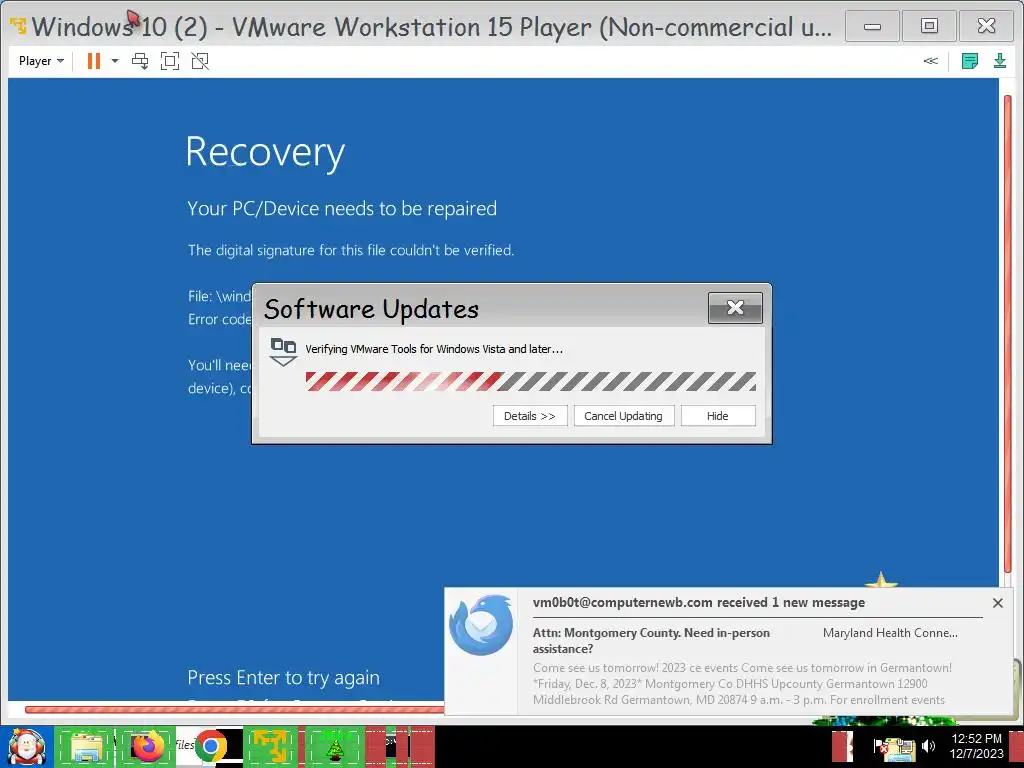Click the VMware icon in the title bar
Screen dimensions: 1024x768
pyautogui.click(x=18, y=26)
